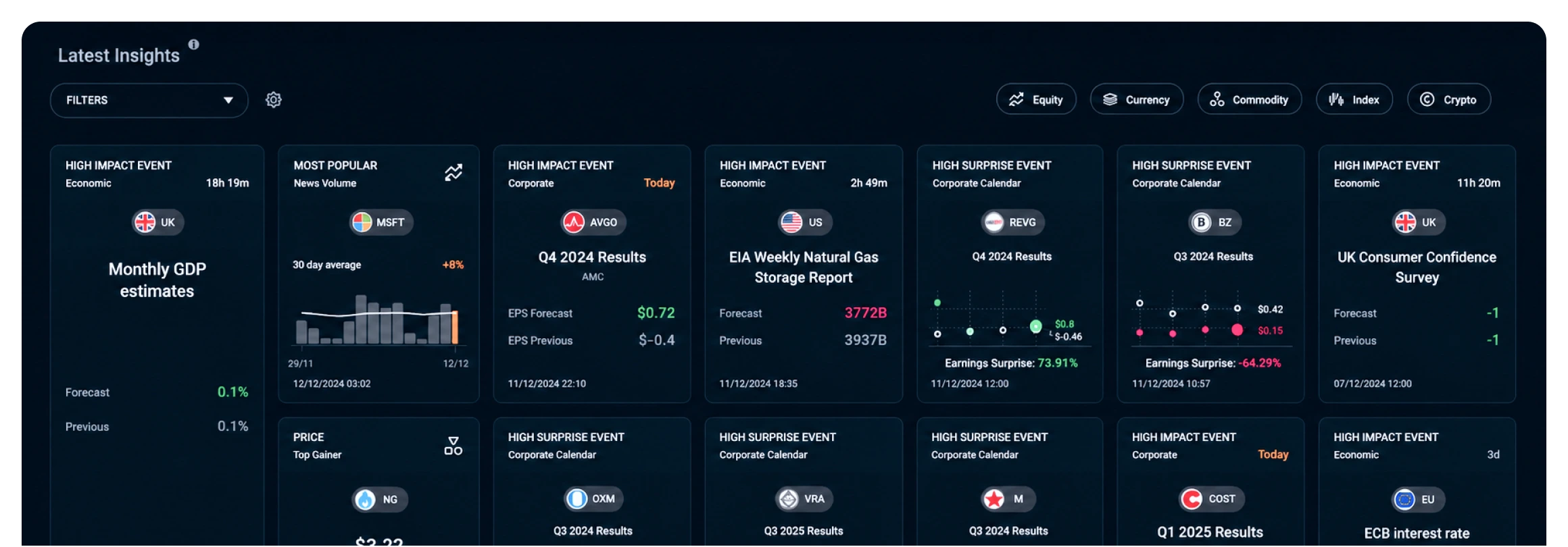Screen dimensions: 1568x547
Task: Click the NG commodity chip
Action: tap(380, 500)
